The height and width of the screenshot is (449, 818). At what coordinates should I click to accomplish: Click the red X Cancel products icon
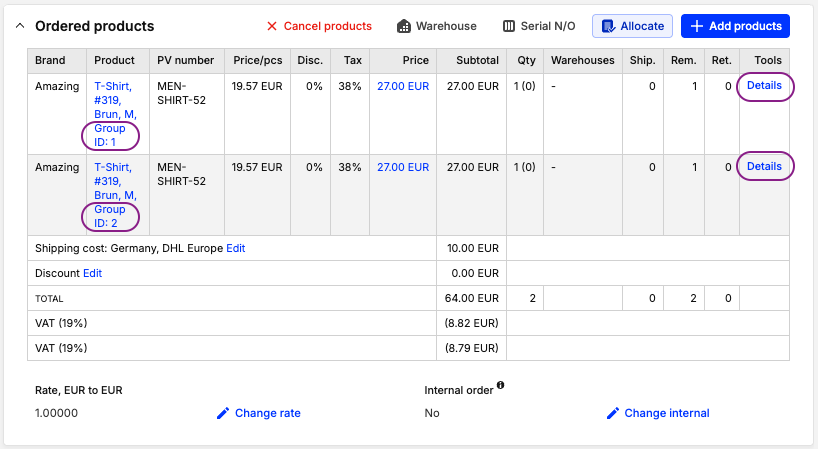pyautogui.click(x=272, y=26)
